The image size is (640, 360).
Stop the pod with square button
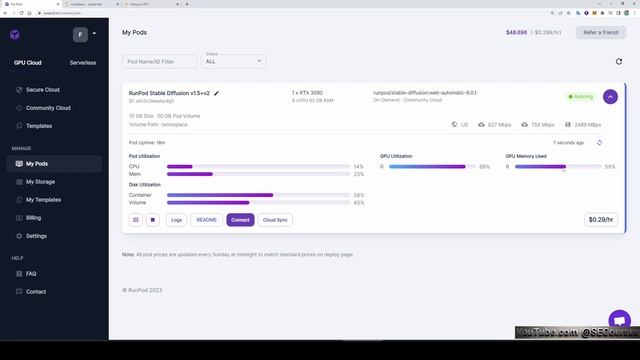point(153,220)
